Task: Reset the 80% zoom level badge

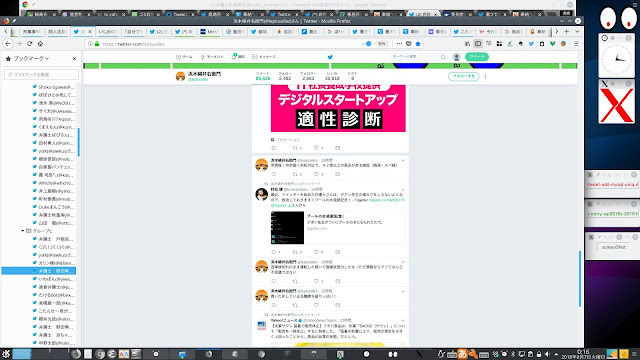Action: click(x=382, y=44)
